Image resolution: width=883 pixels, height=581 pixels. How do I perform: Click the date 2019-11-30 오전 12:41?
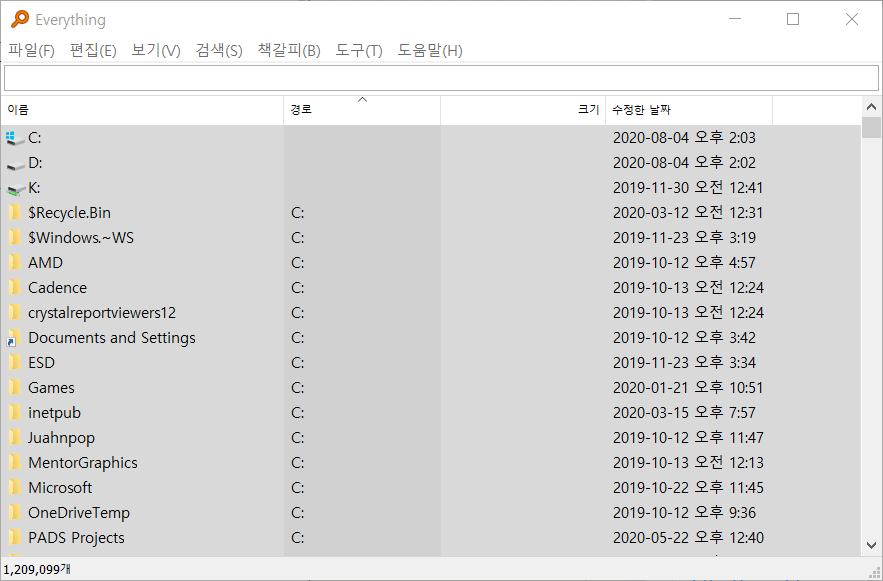pos(688,187)
